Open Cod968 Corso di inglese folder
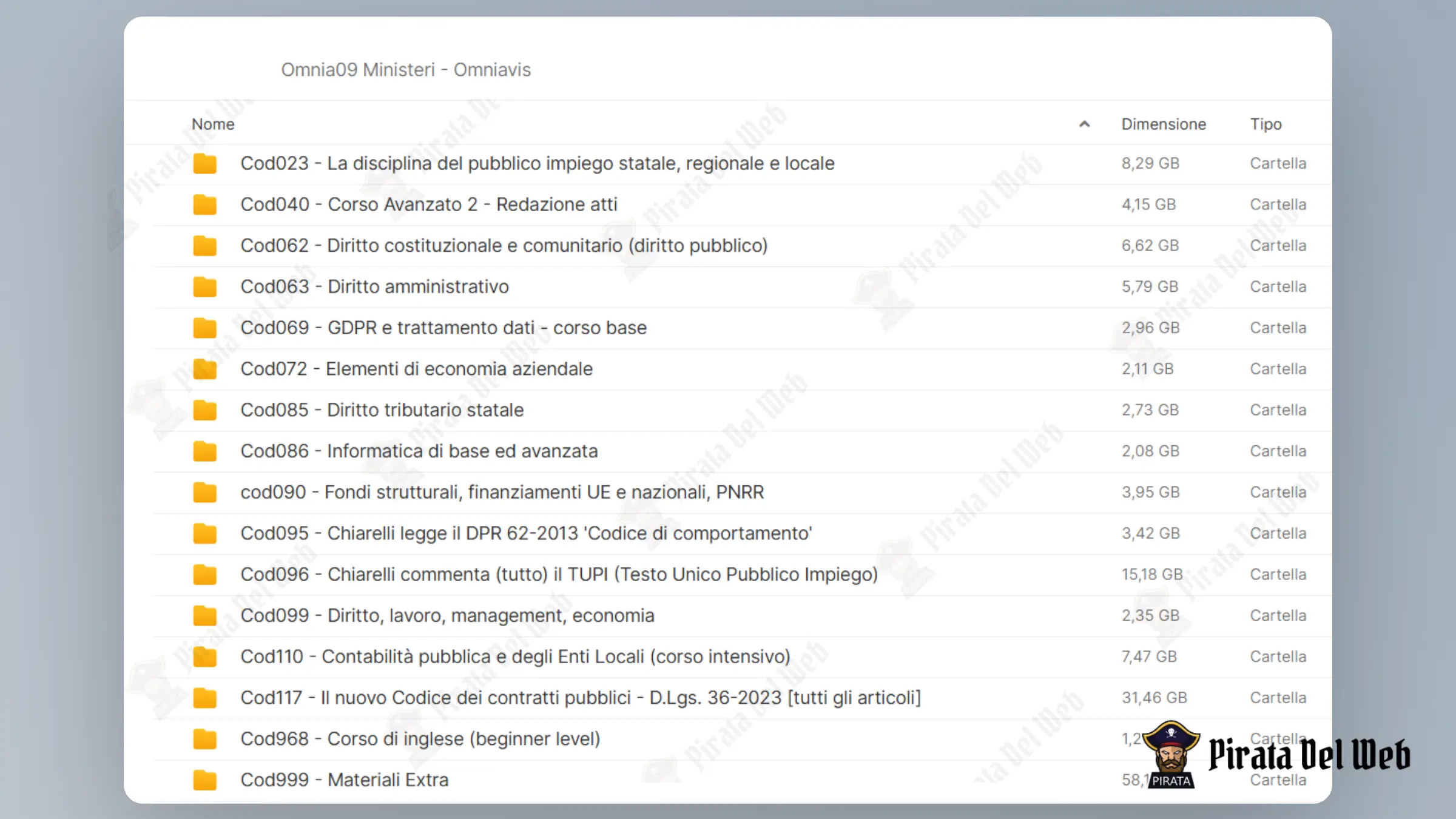1456x819 pixels. tap(420, 739)
